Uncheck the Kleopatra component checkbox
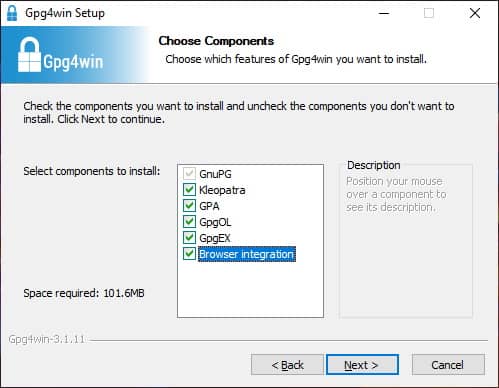This screenshot has height=388, width=499. click(189, 190)
